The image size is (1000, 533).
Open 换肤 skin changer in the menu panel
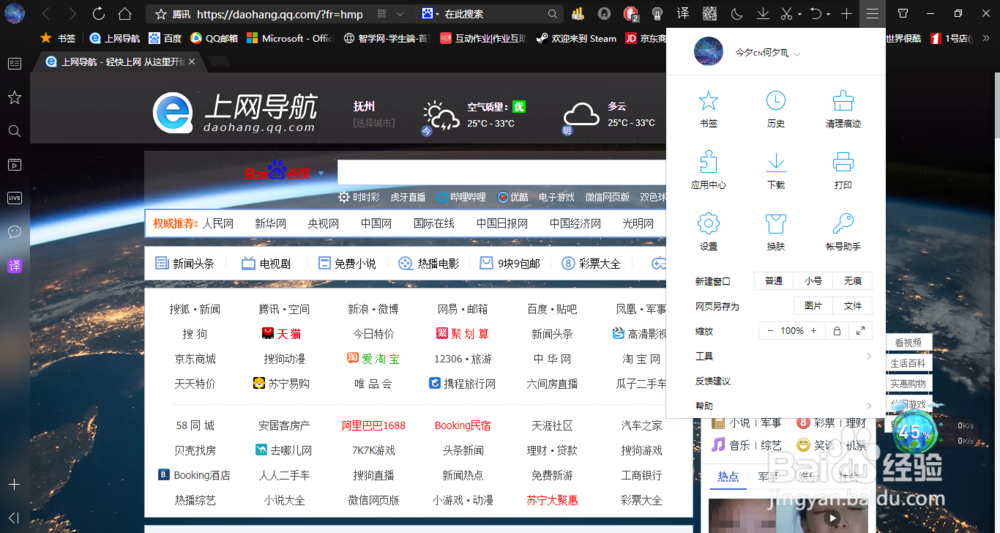(x=776, y=231)
